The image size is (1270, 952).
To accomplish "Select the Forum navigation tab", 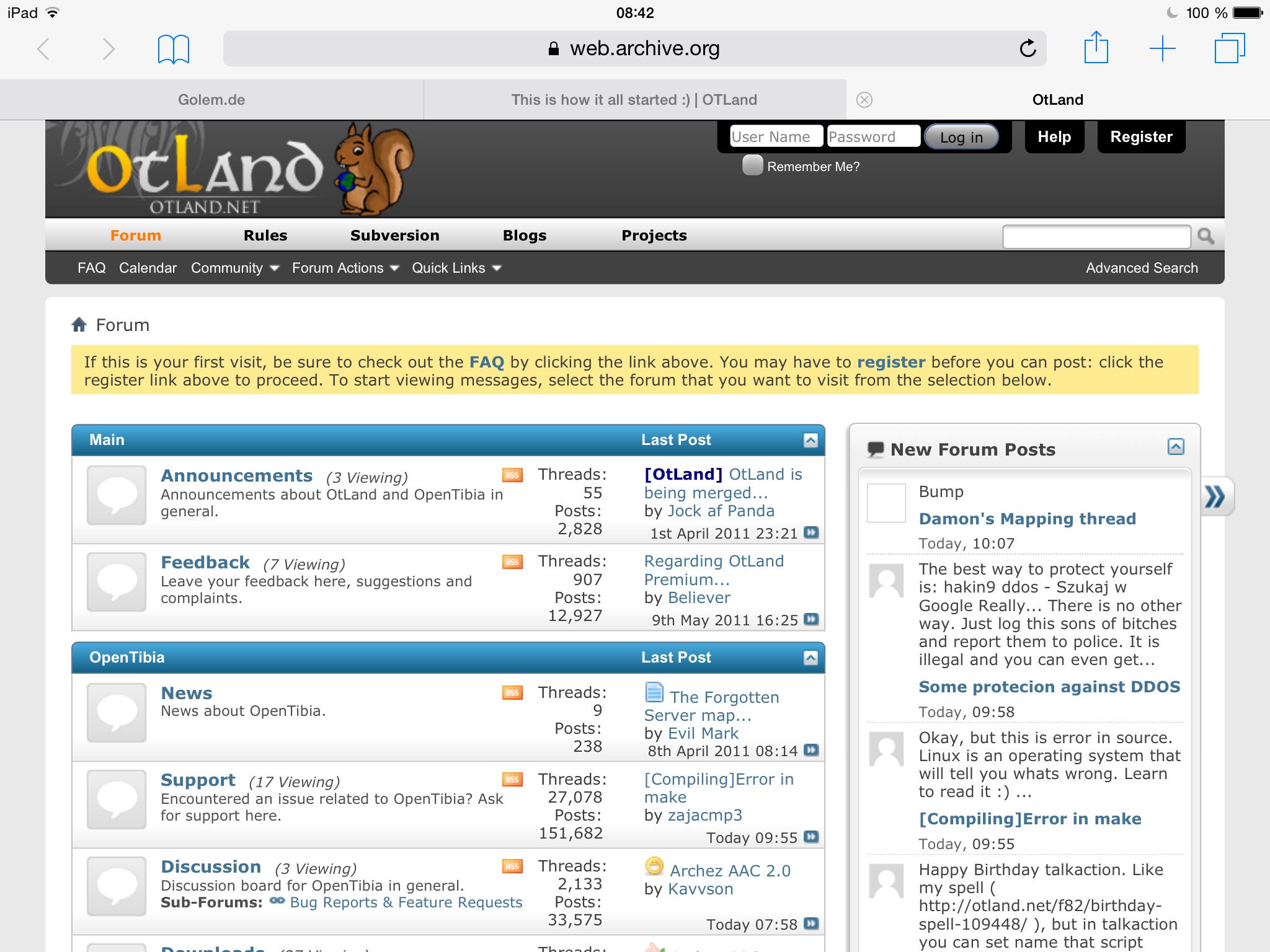I will (x=136, y=236).
